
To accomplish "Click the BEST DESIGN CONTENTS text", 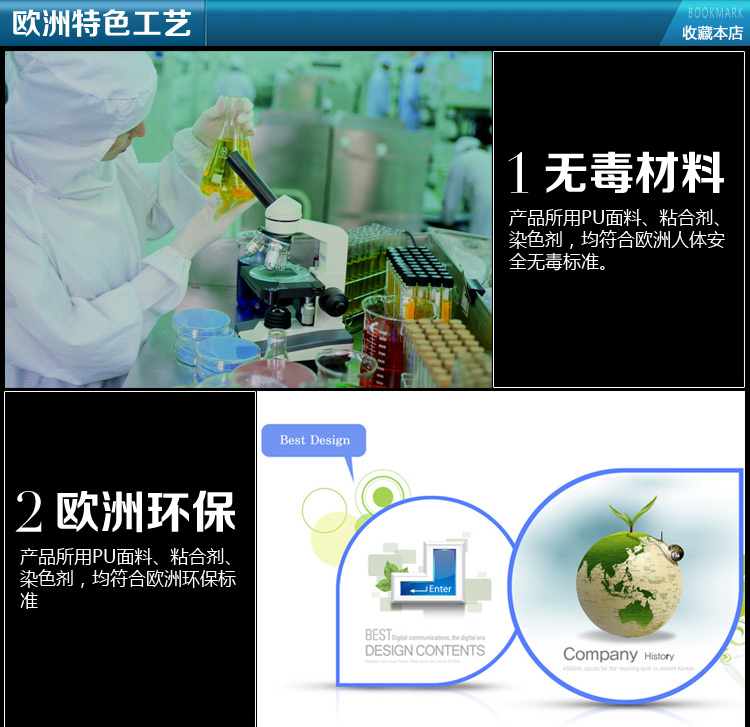I will click(424, 643).
